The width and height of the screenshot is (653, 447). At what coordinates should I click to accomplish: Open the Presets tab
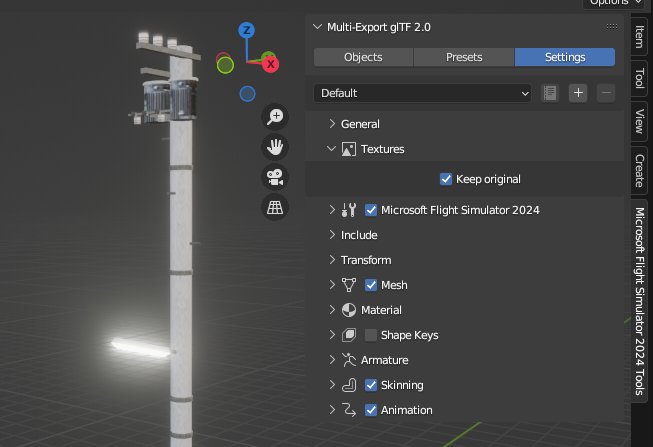pyautogui.click(x=464, y=57)
